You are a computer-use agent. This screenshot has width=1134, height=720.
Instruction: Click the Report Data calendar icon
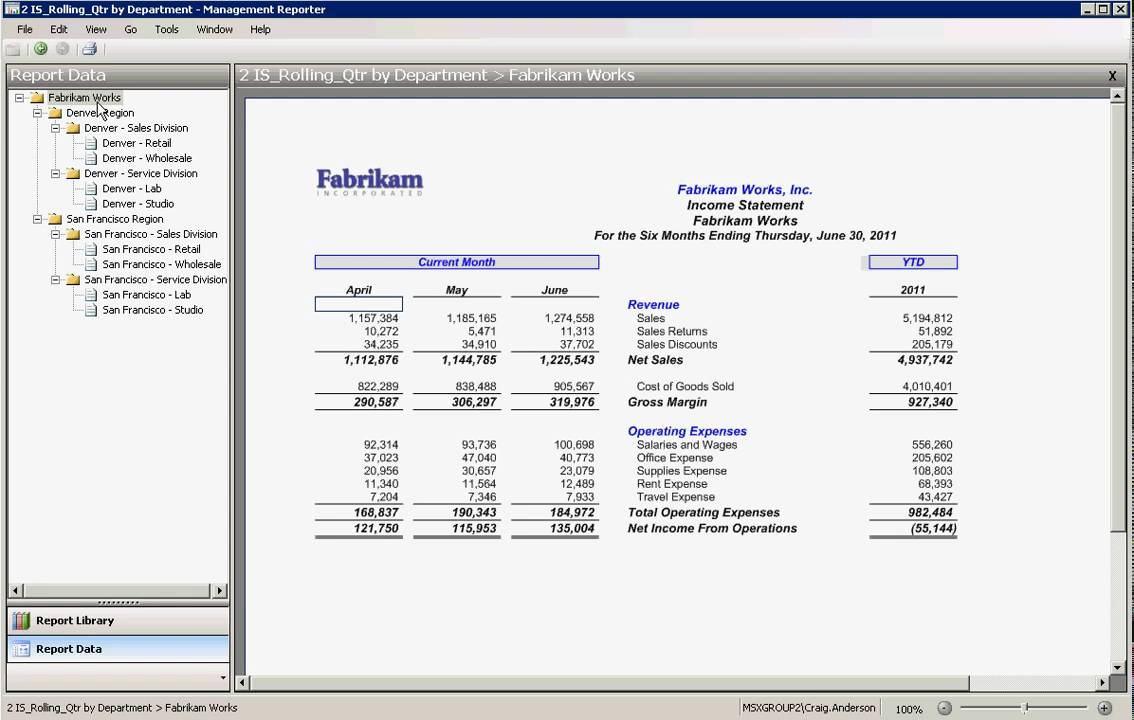click(22, 648)
